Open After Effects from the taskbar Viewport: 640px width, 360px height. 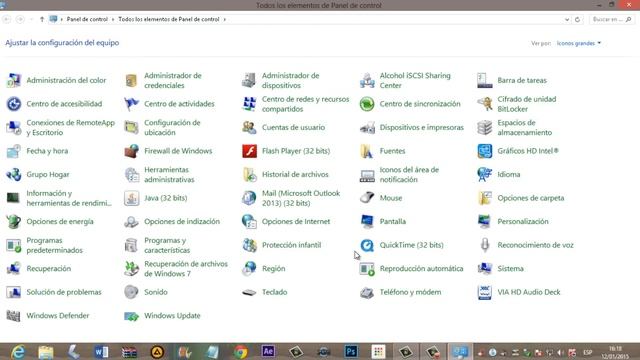pyautogui.click(x=268, y=351)
